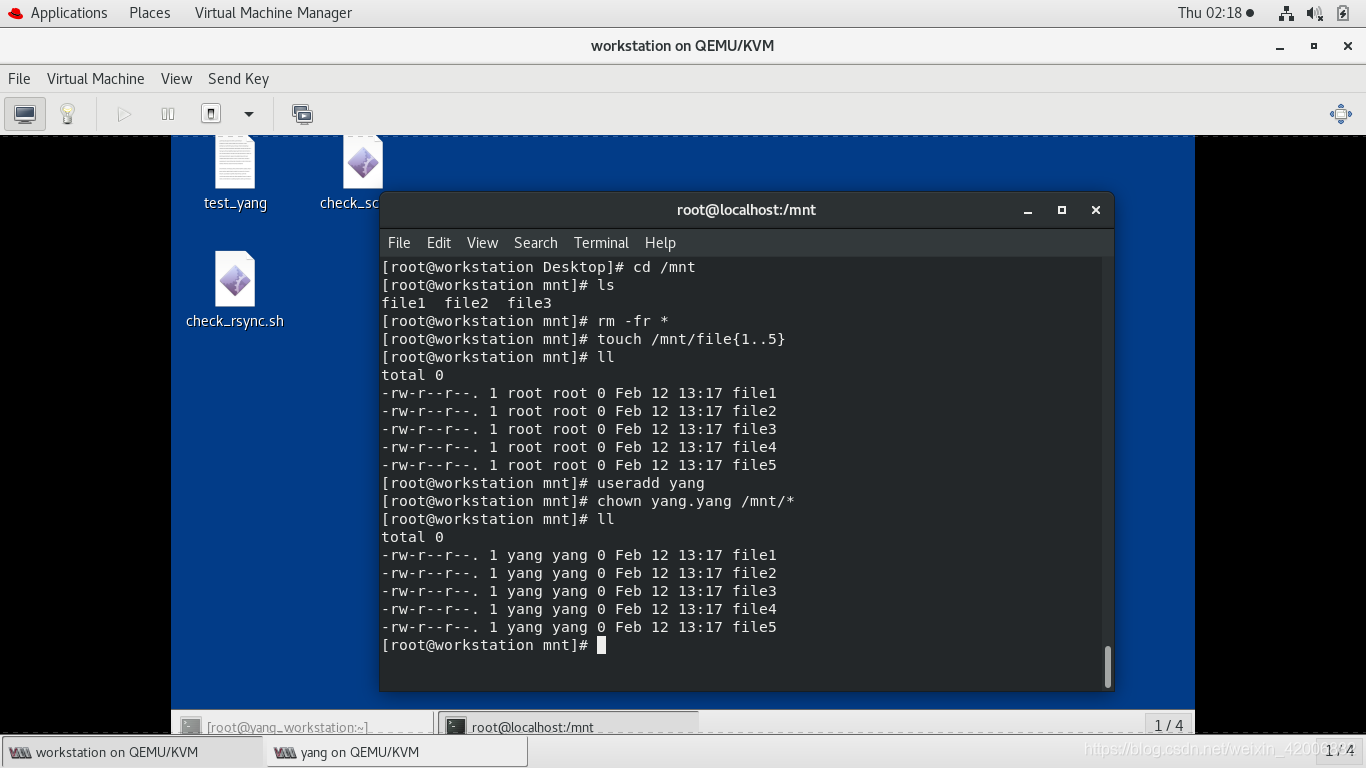Open the Applications menu
The width and height of the screenshot is (1366, 768).
coord(69,13)
